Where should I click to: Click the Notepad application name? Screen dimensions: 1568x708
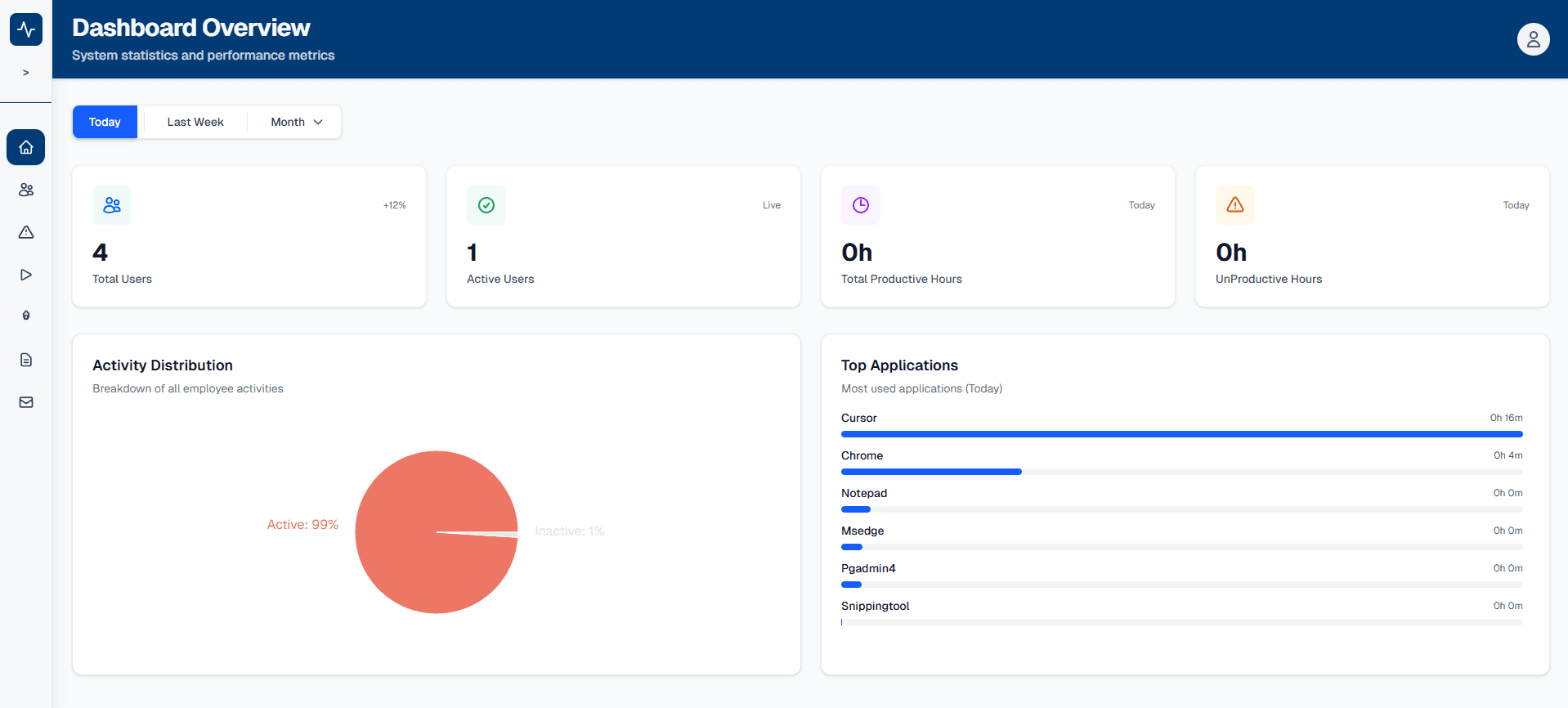pos(864,493)
